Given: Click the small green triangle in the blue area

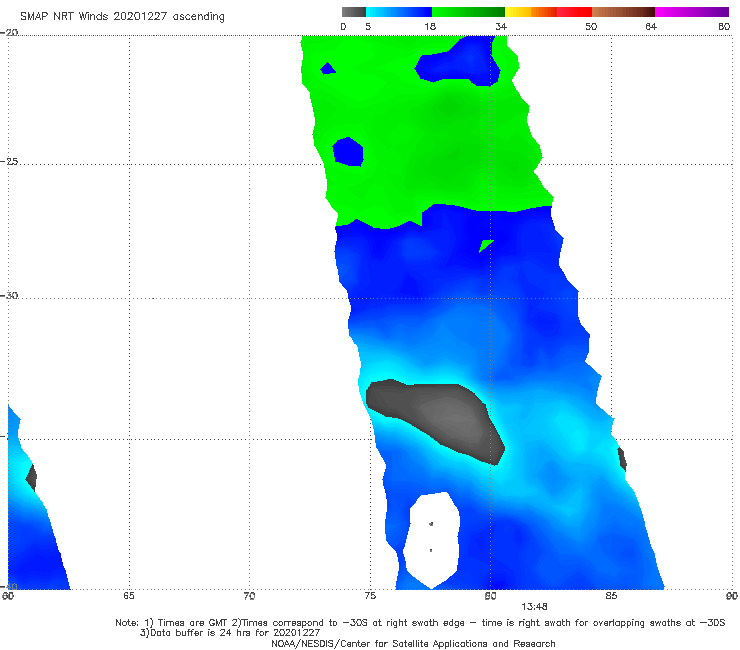Looking at the screenshot, I should [486, 245].
